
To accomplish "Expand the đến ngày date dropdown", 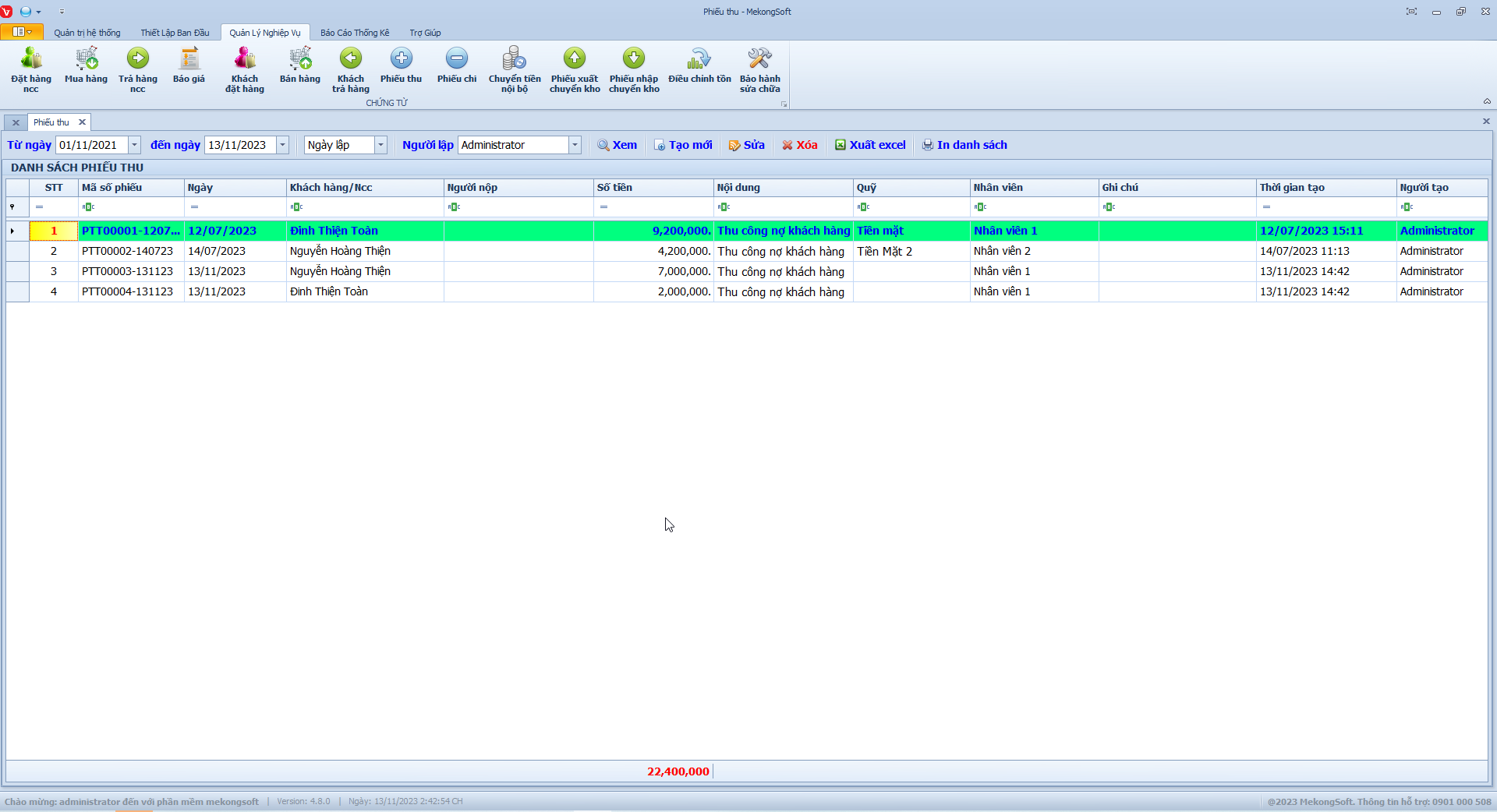I will coord(283,145).
